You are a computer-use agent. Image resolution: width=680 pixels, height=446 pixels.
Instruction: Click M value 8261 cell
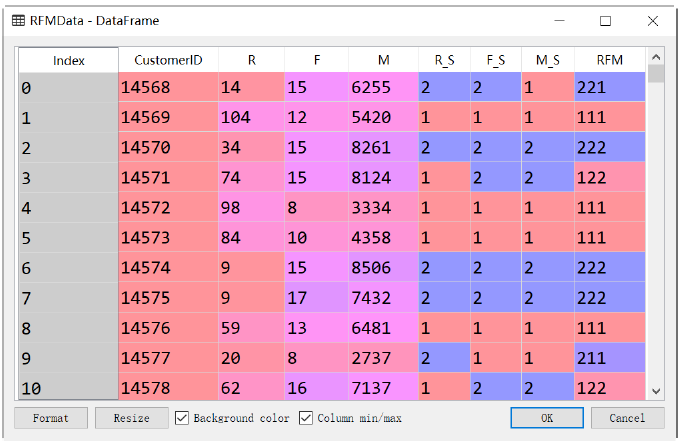tap(383, 148)
